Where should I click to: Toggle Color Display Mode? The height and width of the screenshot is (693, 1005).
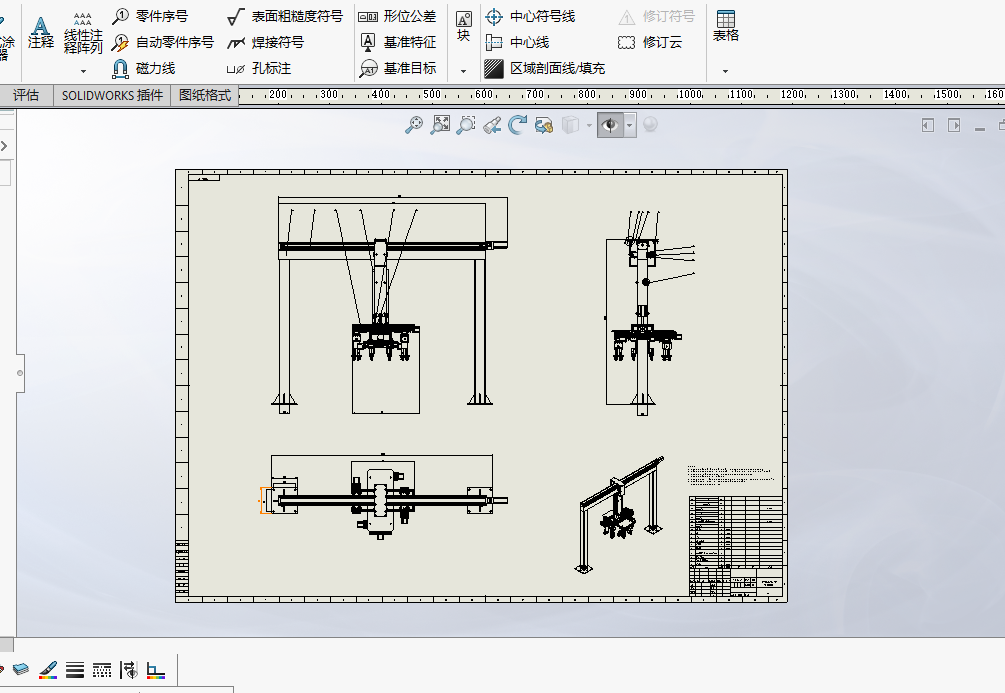coord(156,671)
